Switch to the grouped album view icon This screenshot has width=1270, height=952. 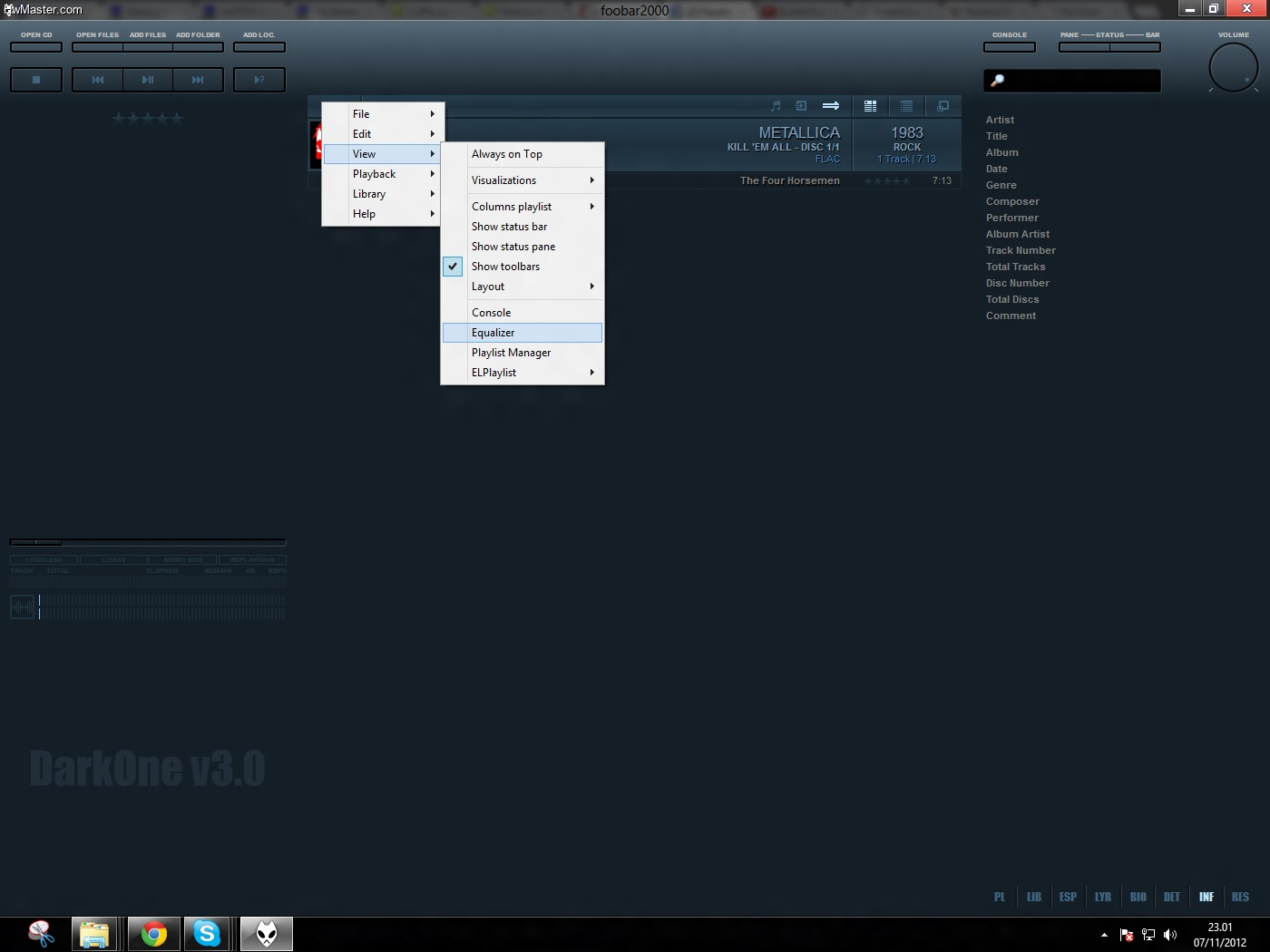(x=870, y=106)
